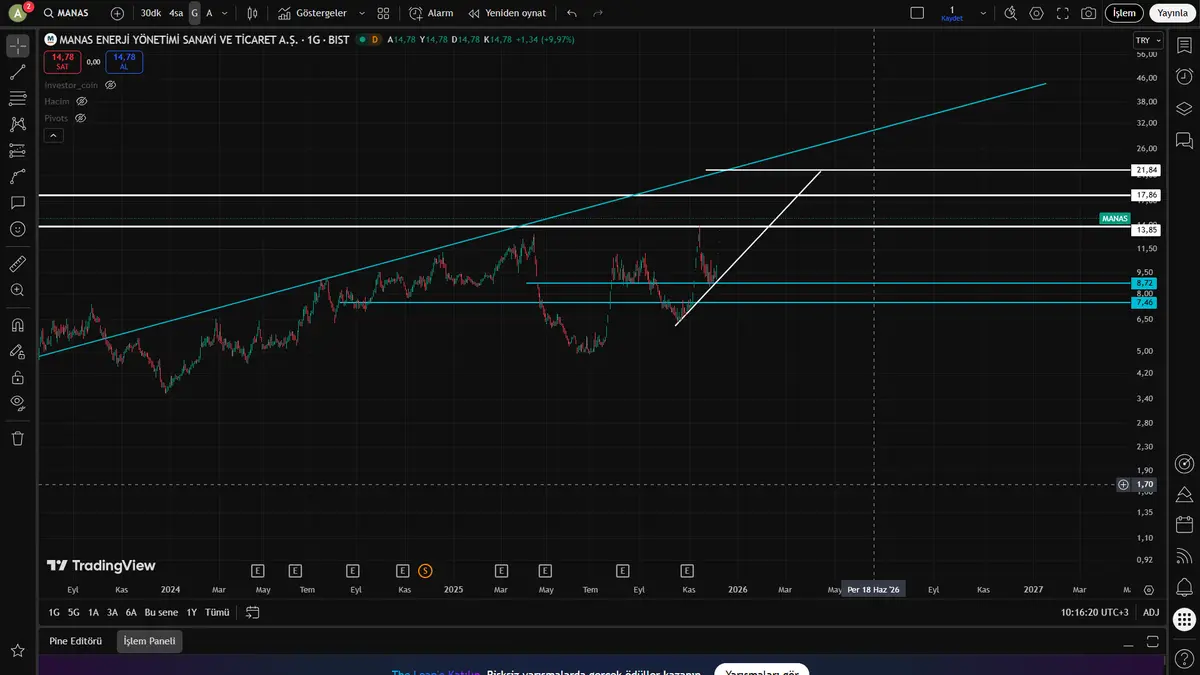Toggle lock all drawings
Image resolution: width=1200 pixels, height=675 pixels.
coord(17,377)
